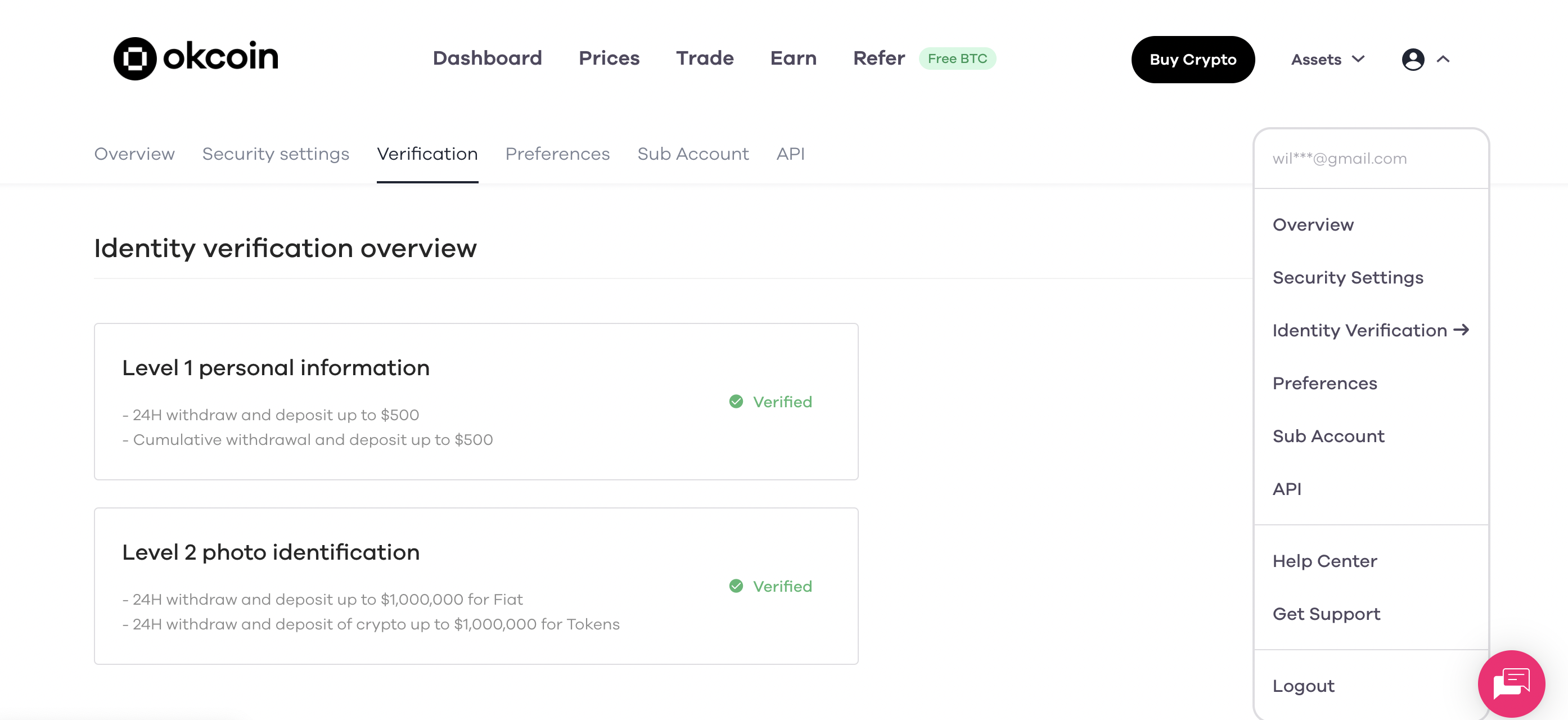
Task: Open the API tab
Action: coord(791,154)
